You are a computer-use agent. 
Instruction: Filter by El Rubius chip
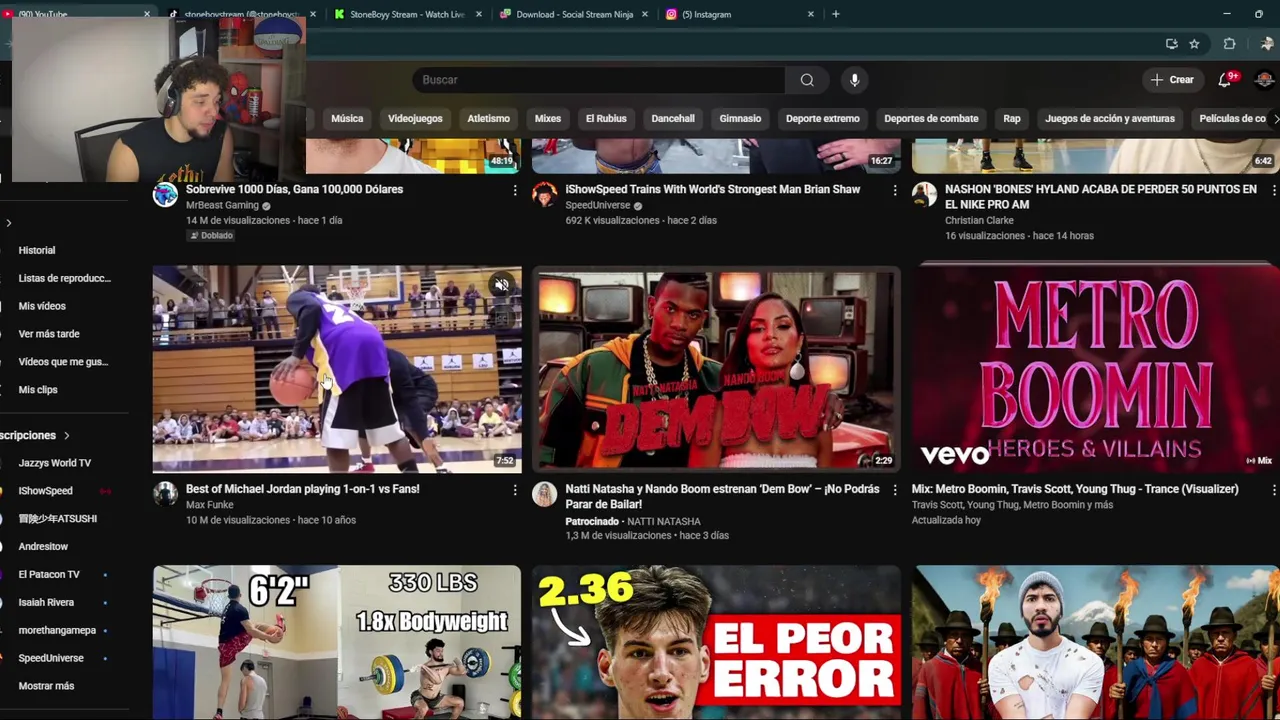click(606, 118)
